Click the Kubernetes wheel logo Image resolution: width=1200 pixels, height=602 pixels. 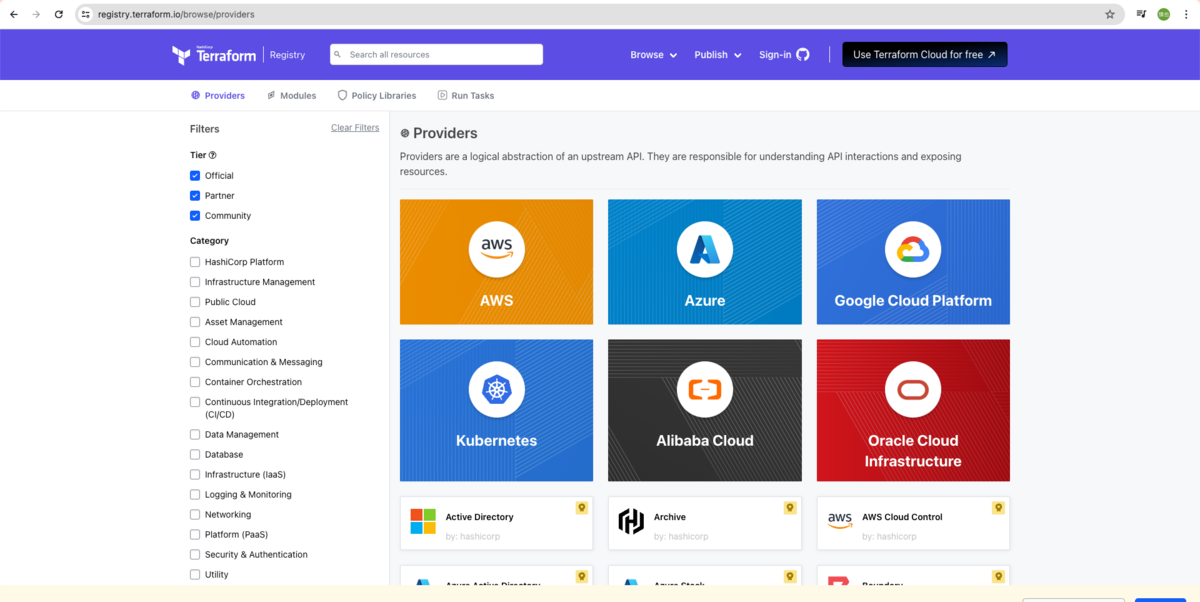click(x=496, y=389)
